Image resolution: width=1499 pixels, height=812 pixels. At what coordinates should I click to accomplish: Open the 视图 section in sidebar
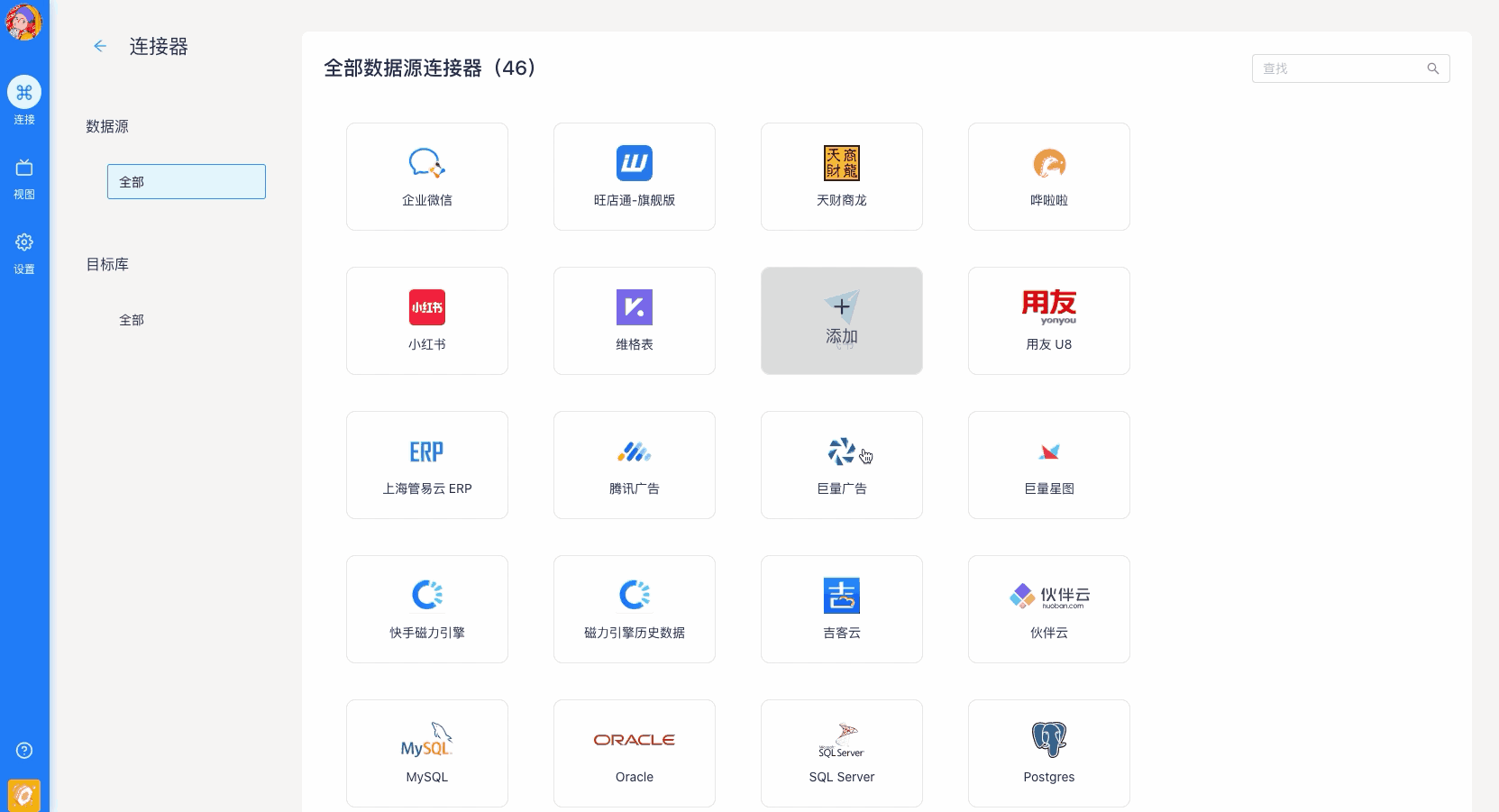pyautogui.click(x=24, y=178)
